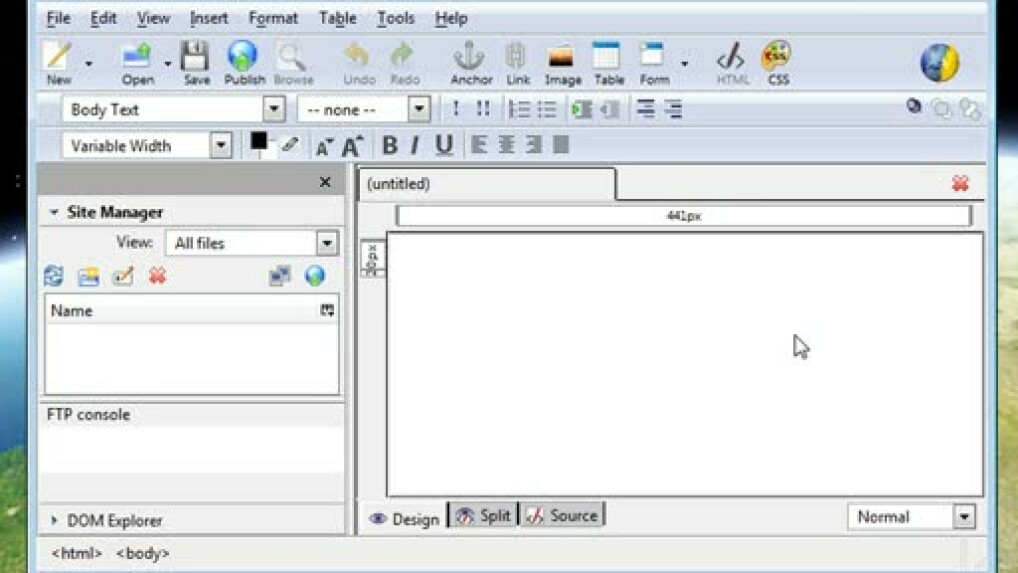Click the Image insert icon
The image size is (1018, 573).
pos(562,62)
